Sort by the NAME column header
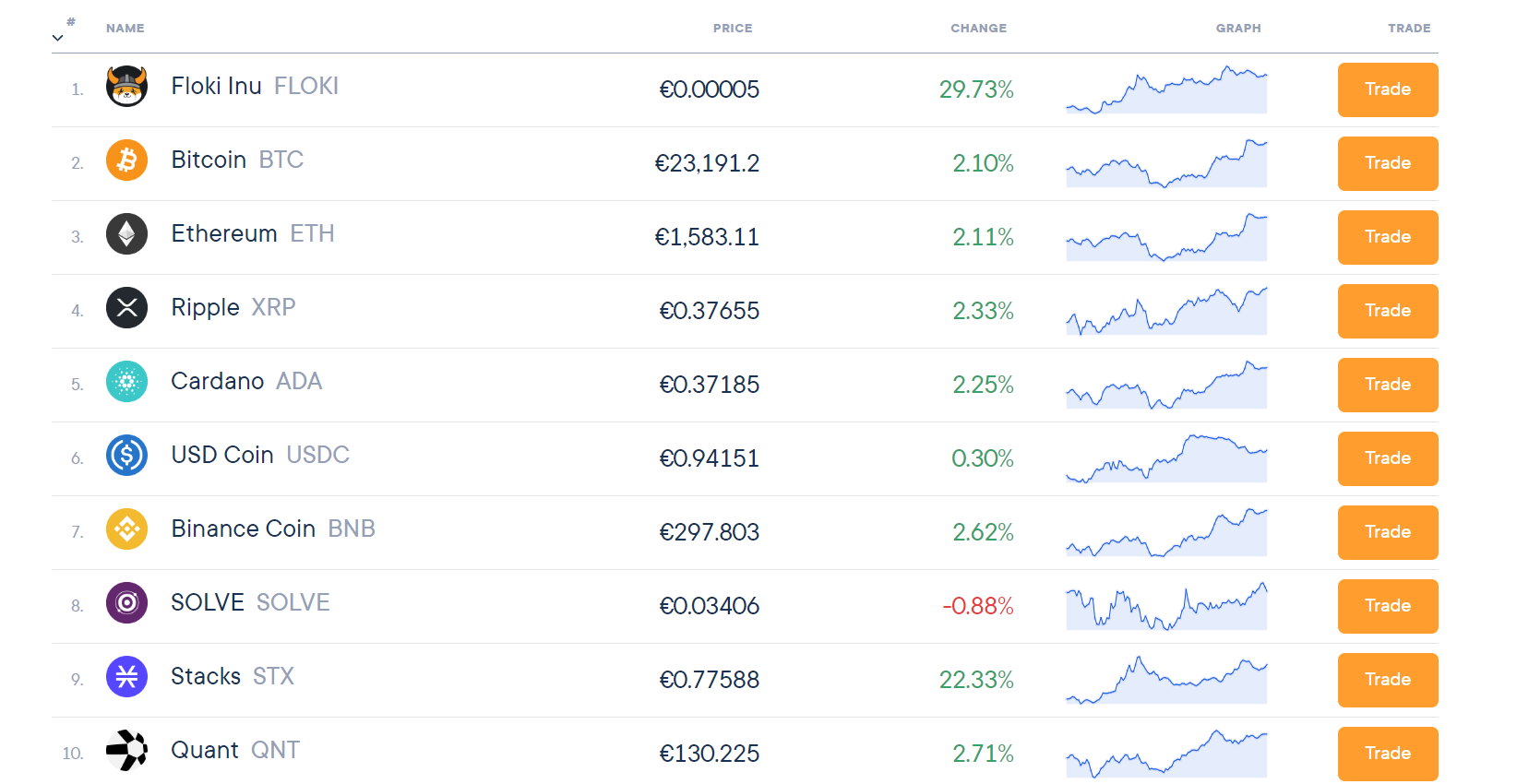The width and height of the screenshot is (1517, 784). (125, 29)
